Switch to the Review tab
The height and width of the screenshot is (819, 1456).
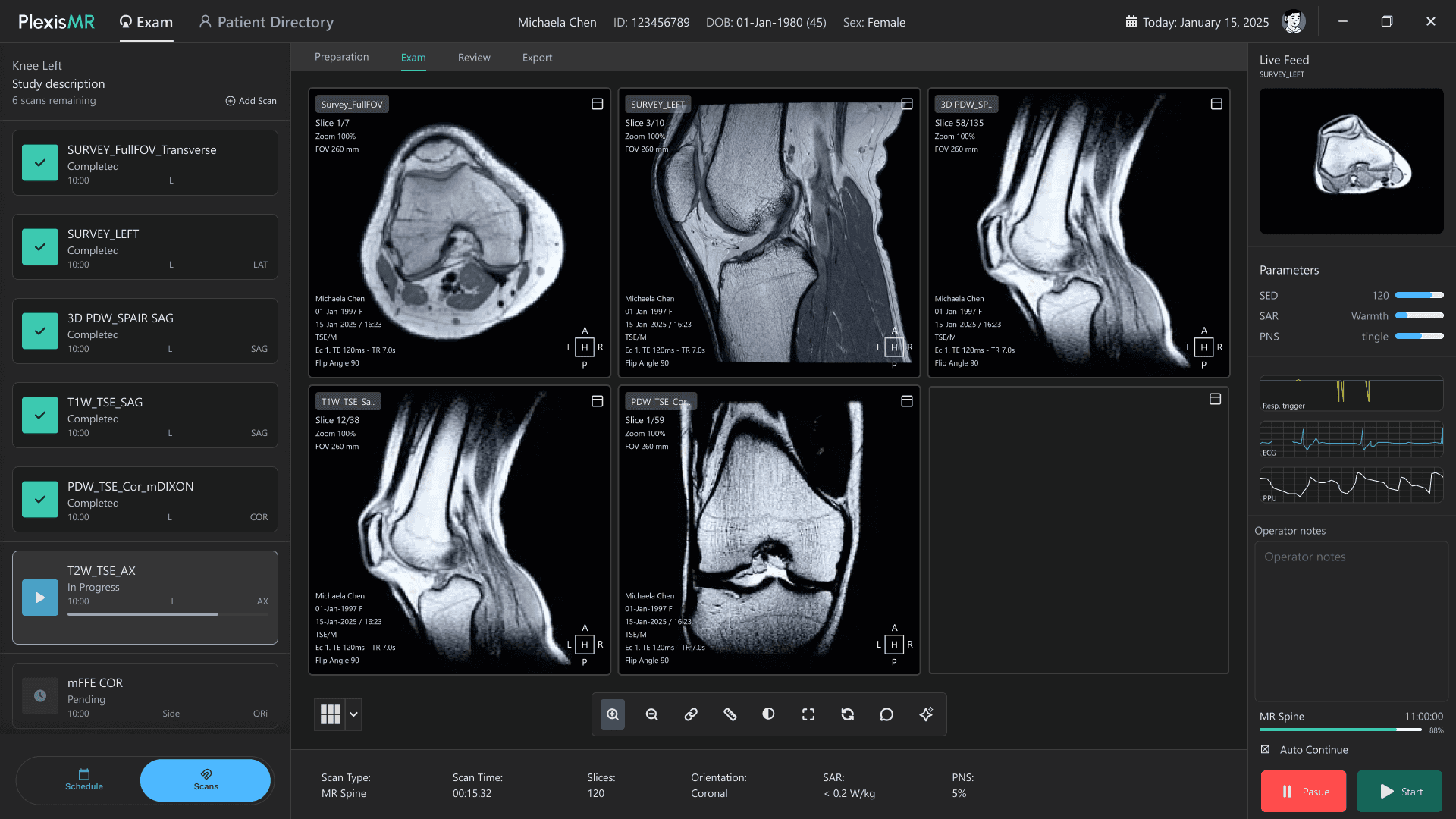coord(474,58)
